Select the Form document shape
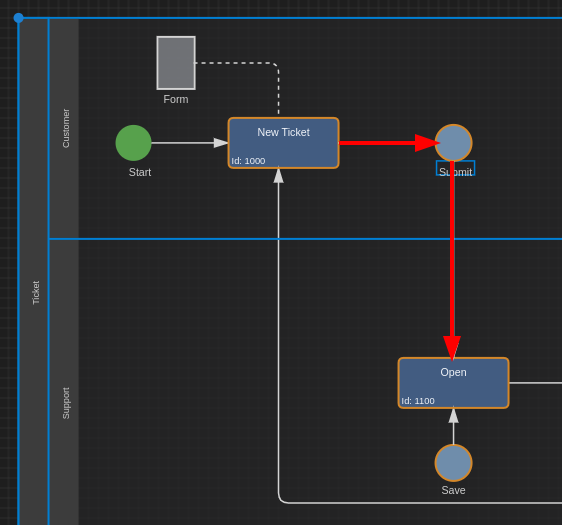 pyautogui.click(x=176, y=63)
